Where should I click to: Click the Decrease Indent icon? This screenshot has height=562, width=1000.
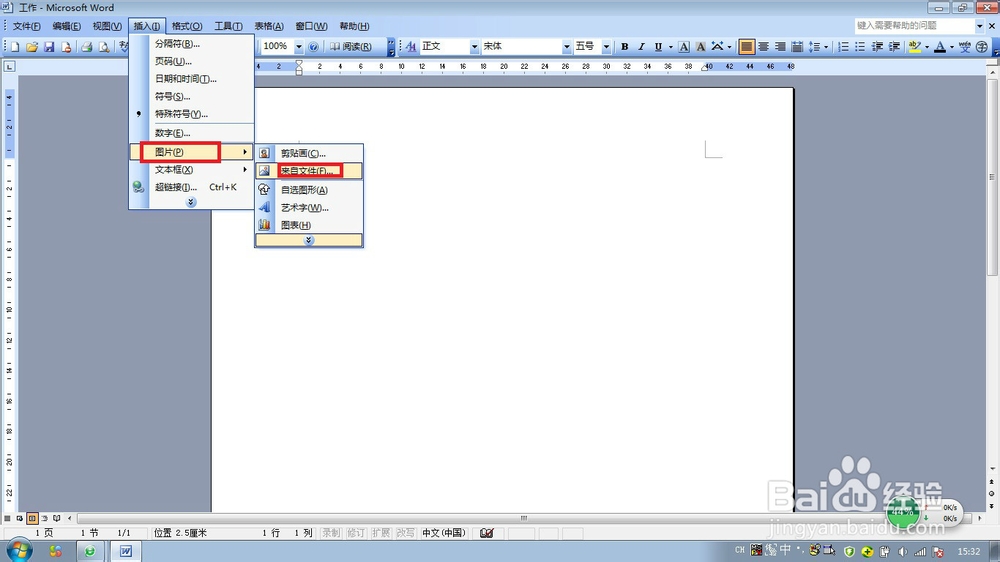[x=878, y=47]
